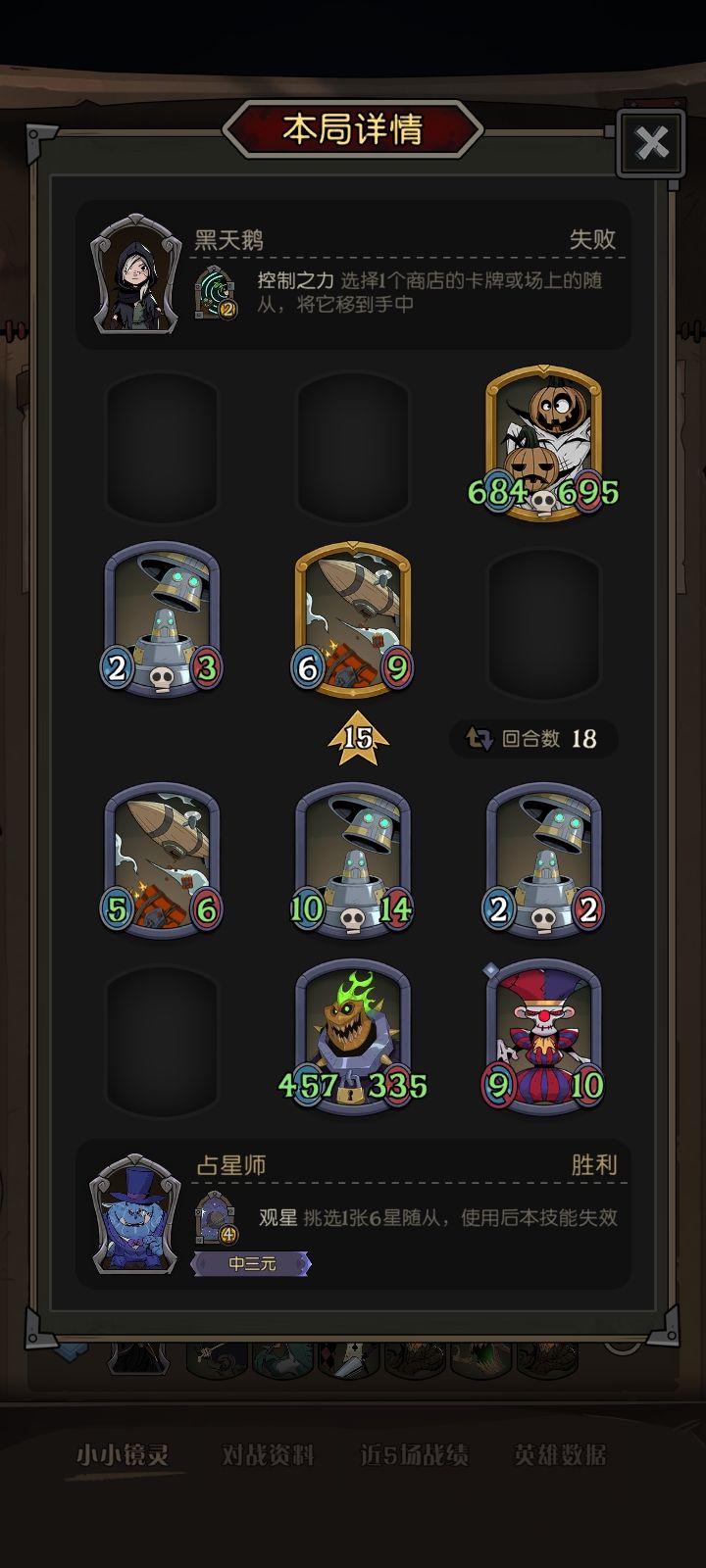Tap the 回合数 18 round counter
Screen dimensions: 706x1568
tap(534, 738)
